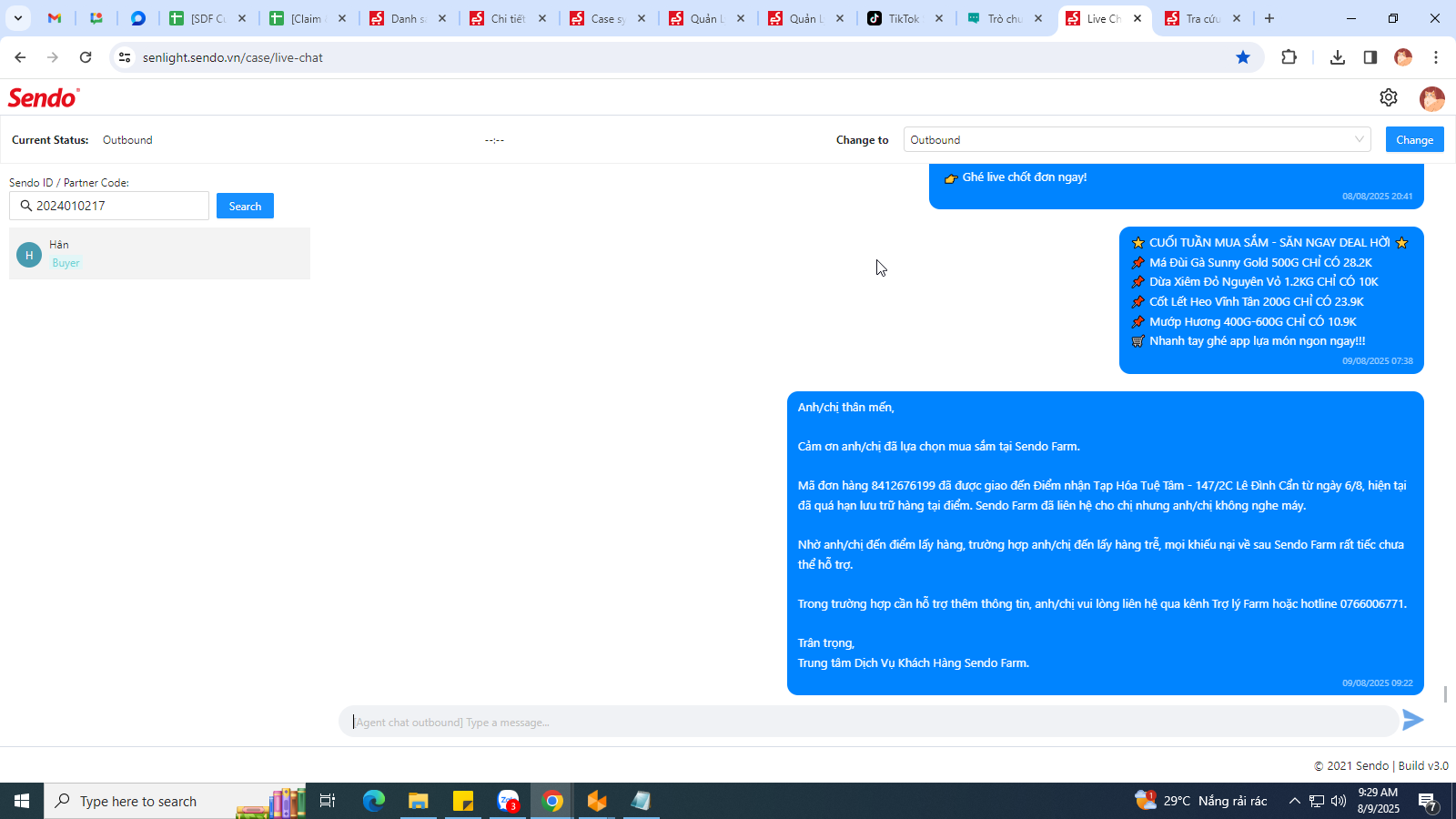Open the Windows Start menu
Image resolution: width=1456 pixels, height=819 pixels.
22,801
